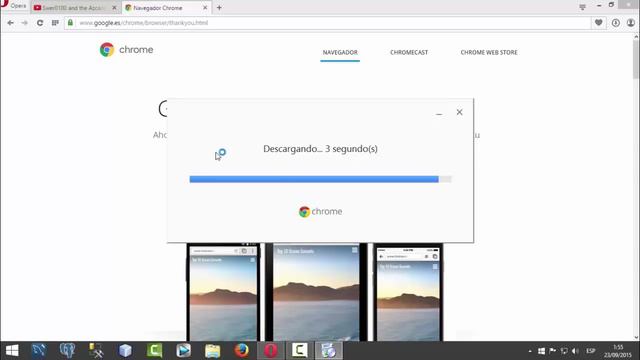This screenshot has height=360, width=640.
Task: Bookmark page with heart icon
Action: pos(598,23)
